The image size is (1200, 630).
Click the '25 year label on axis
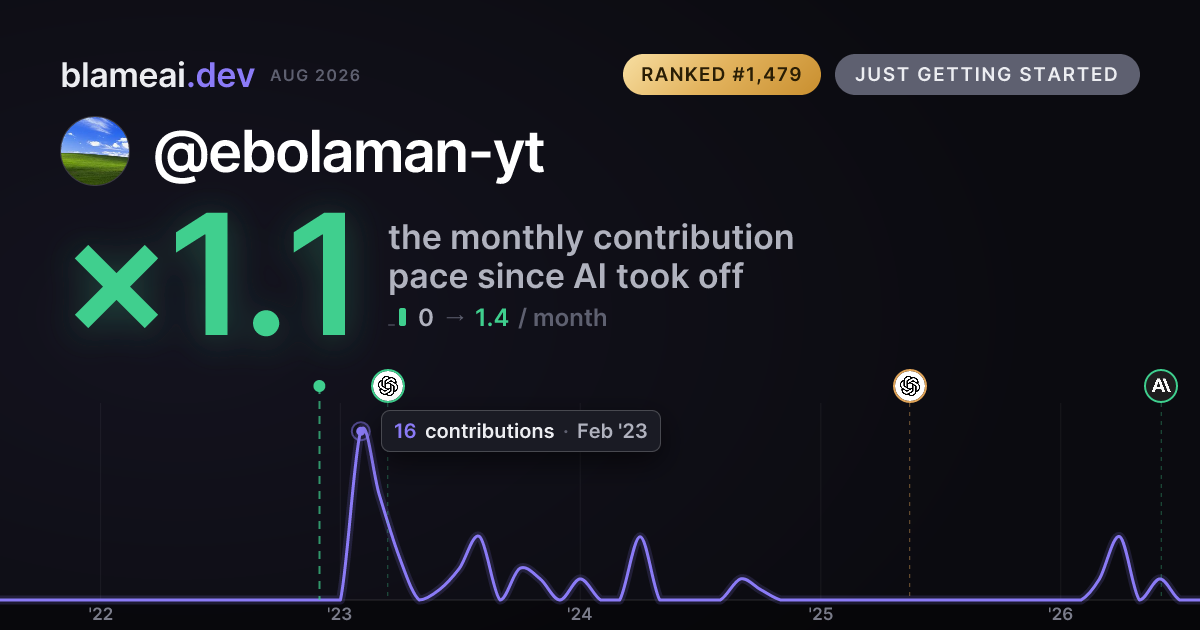[x=821, y=614]
